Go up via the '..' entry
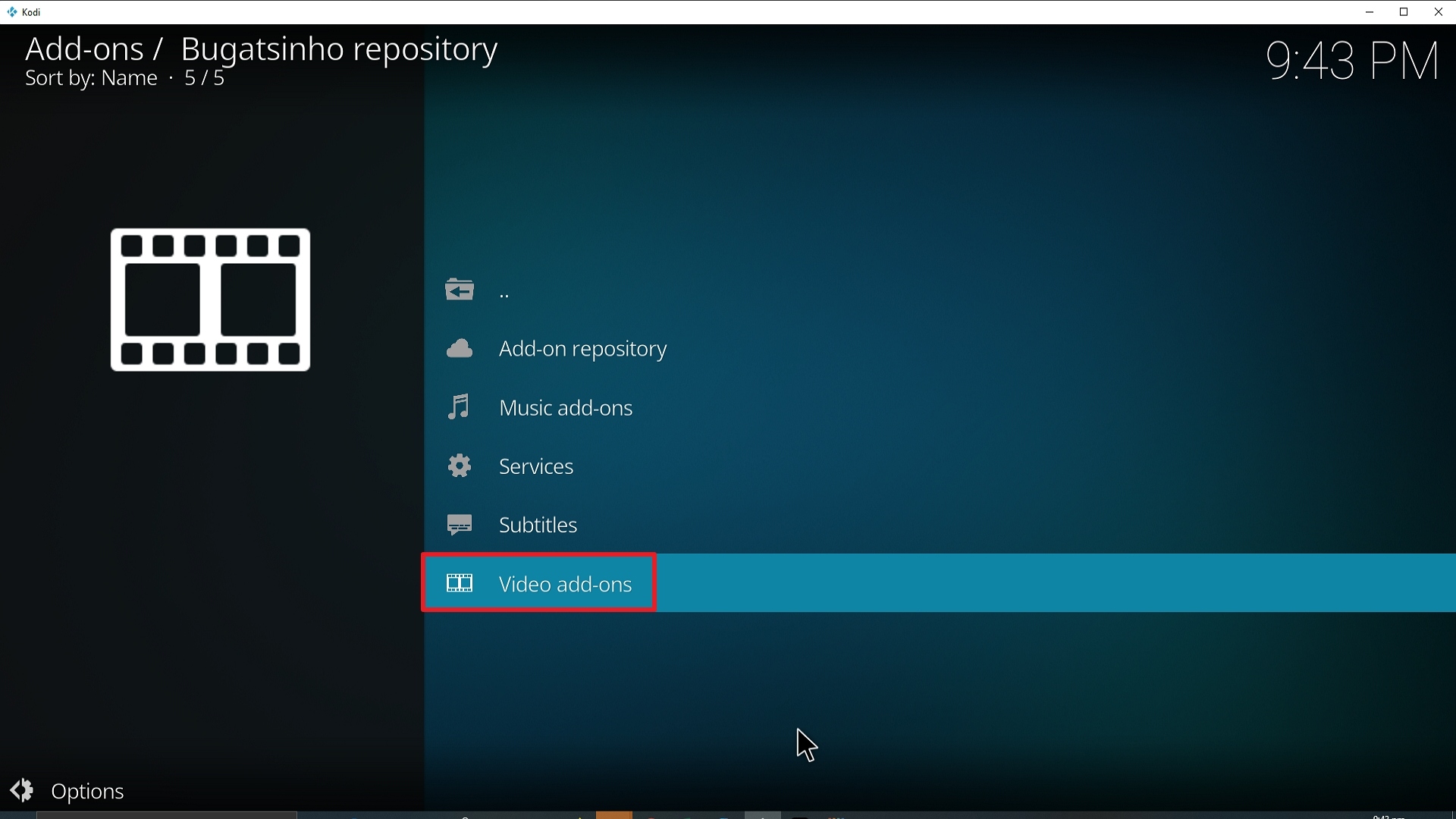 pyautogui.click(x=940, y=290)
